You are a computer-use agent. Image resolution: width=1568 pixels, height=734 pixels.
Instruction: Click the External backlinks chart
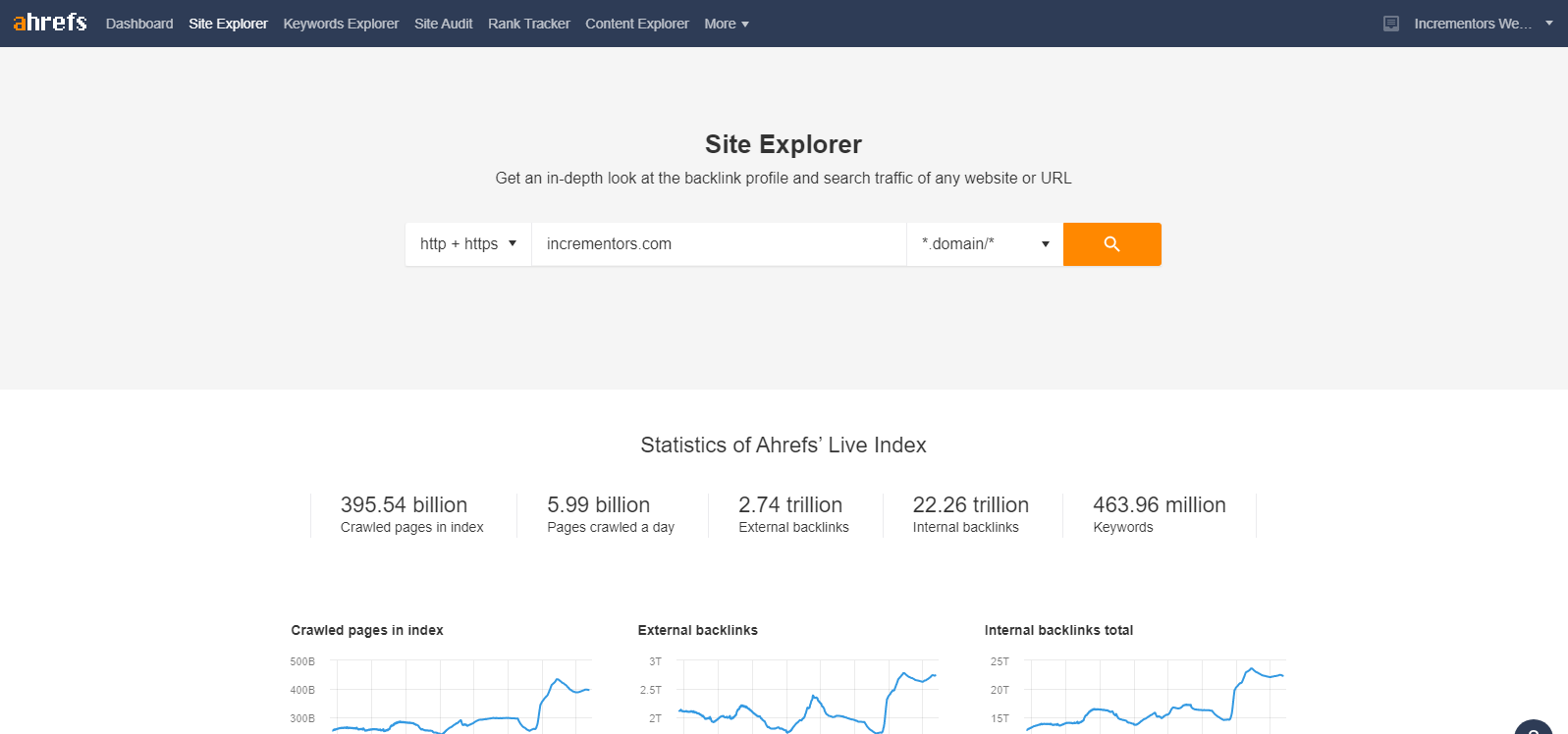(788, 695)
